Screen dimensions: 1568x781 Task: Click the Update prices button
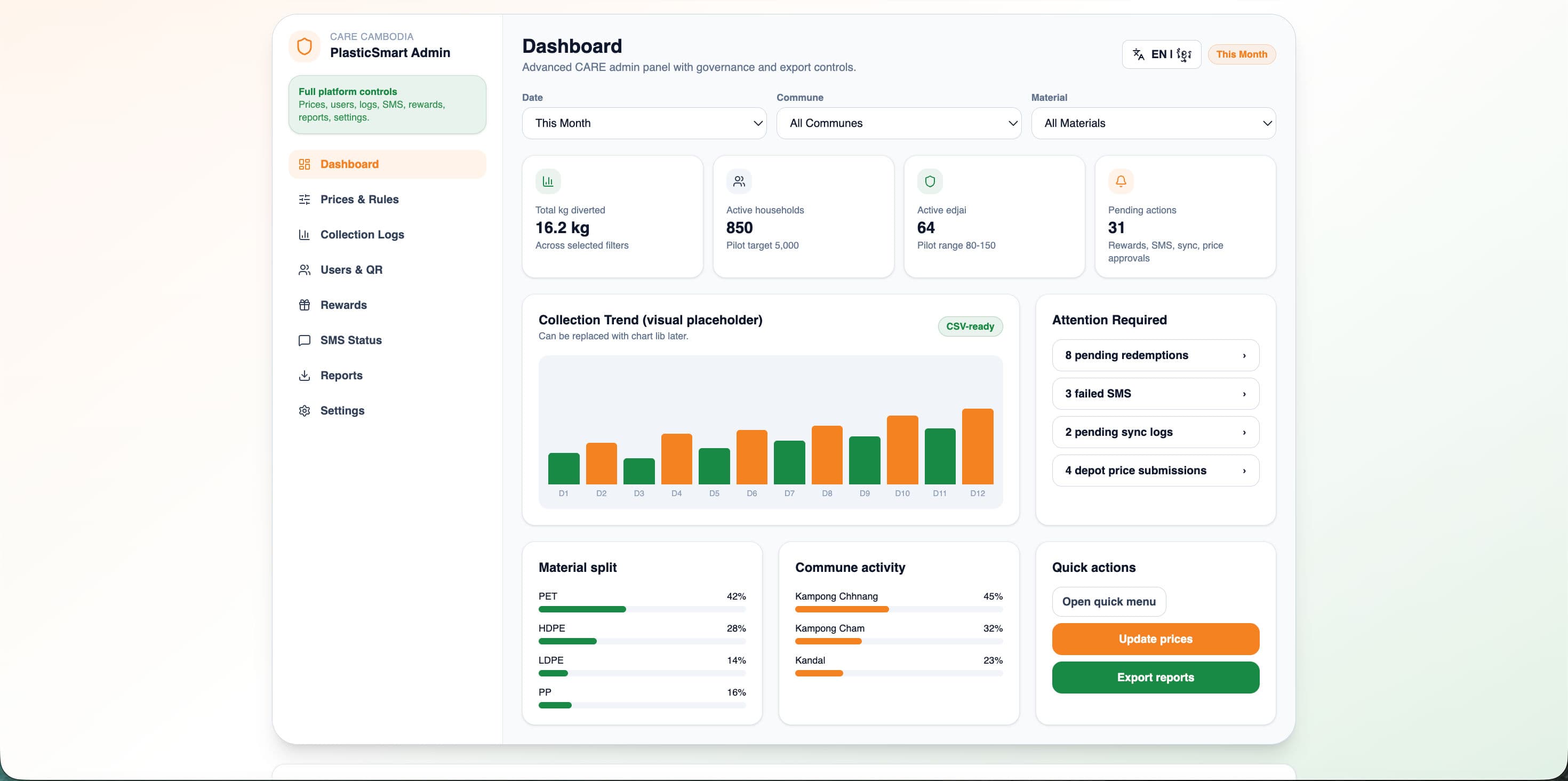1155,639
